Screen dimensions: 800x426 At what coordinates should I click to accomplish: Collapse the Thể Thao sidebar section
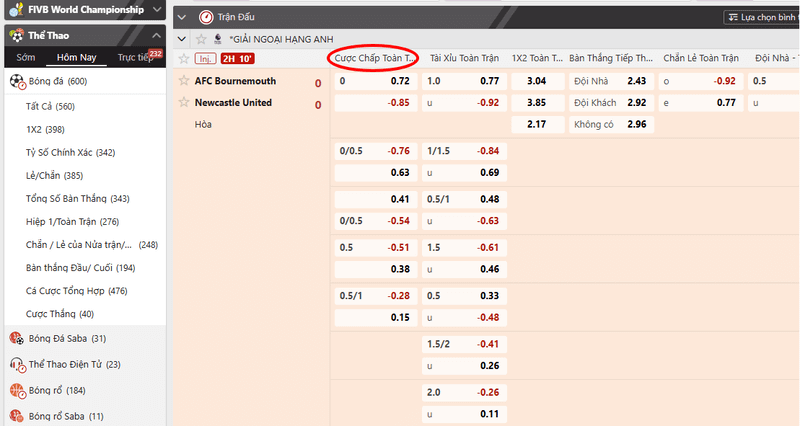point(156,36)
